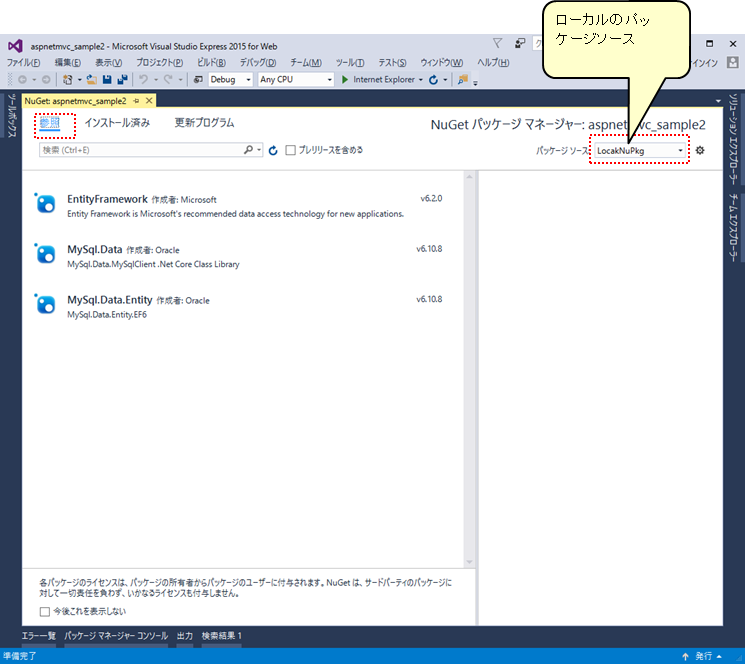The height and width of the screenshot is (664, 745).
Task: Open the パッケージ マネージャー コンソール tab
Action: 116,636
